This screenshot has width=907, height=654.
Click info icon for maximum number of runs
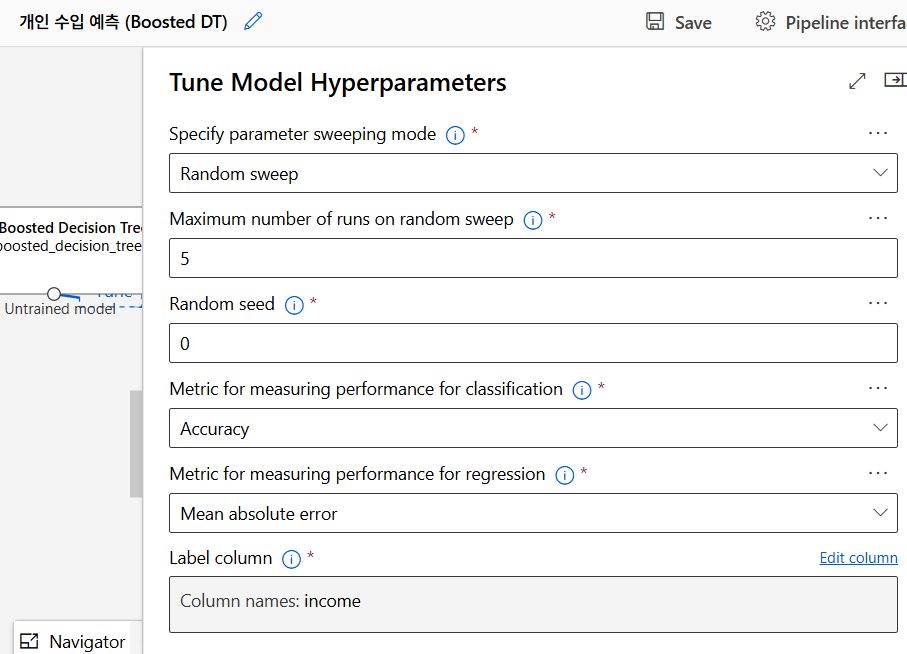coord(533,220)
